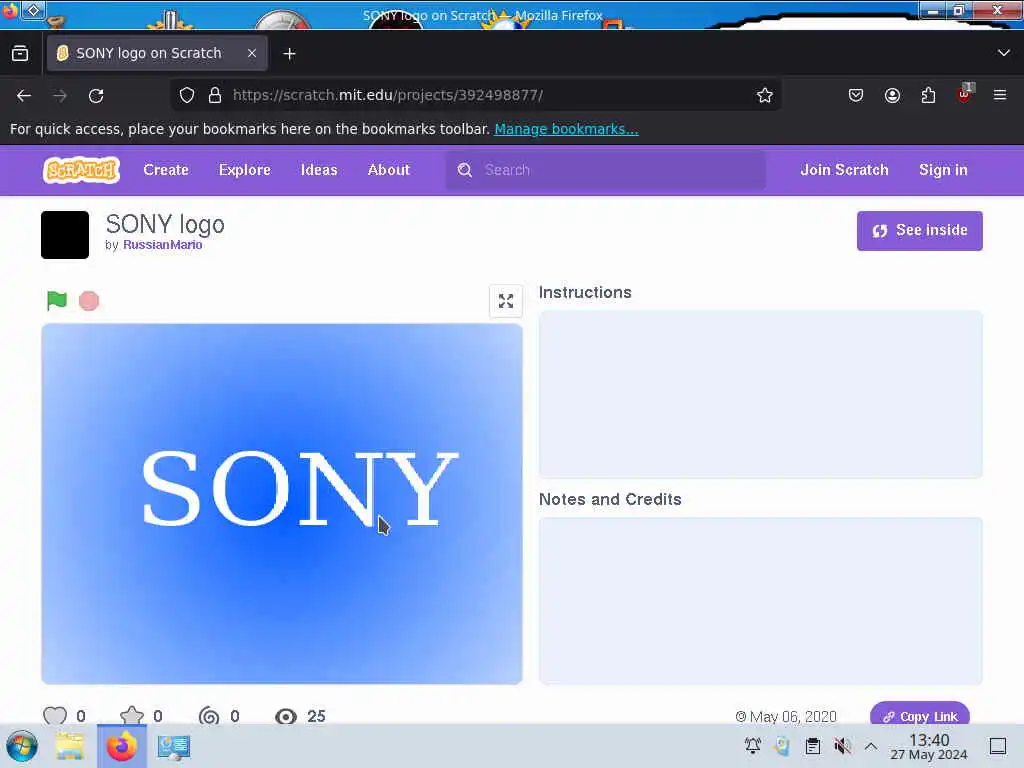The width and height of the screenshot is (1024, 768).
Task: Close the SONY logo on Scratch tab
Action: pyautogui.click(x=251, y=53)
